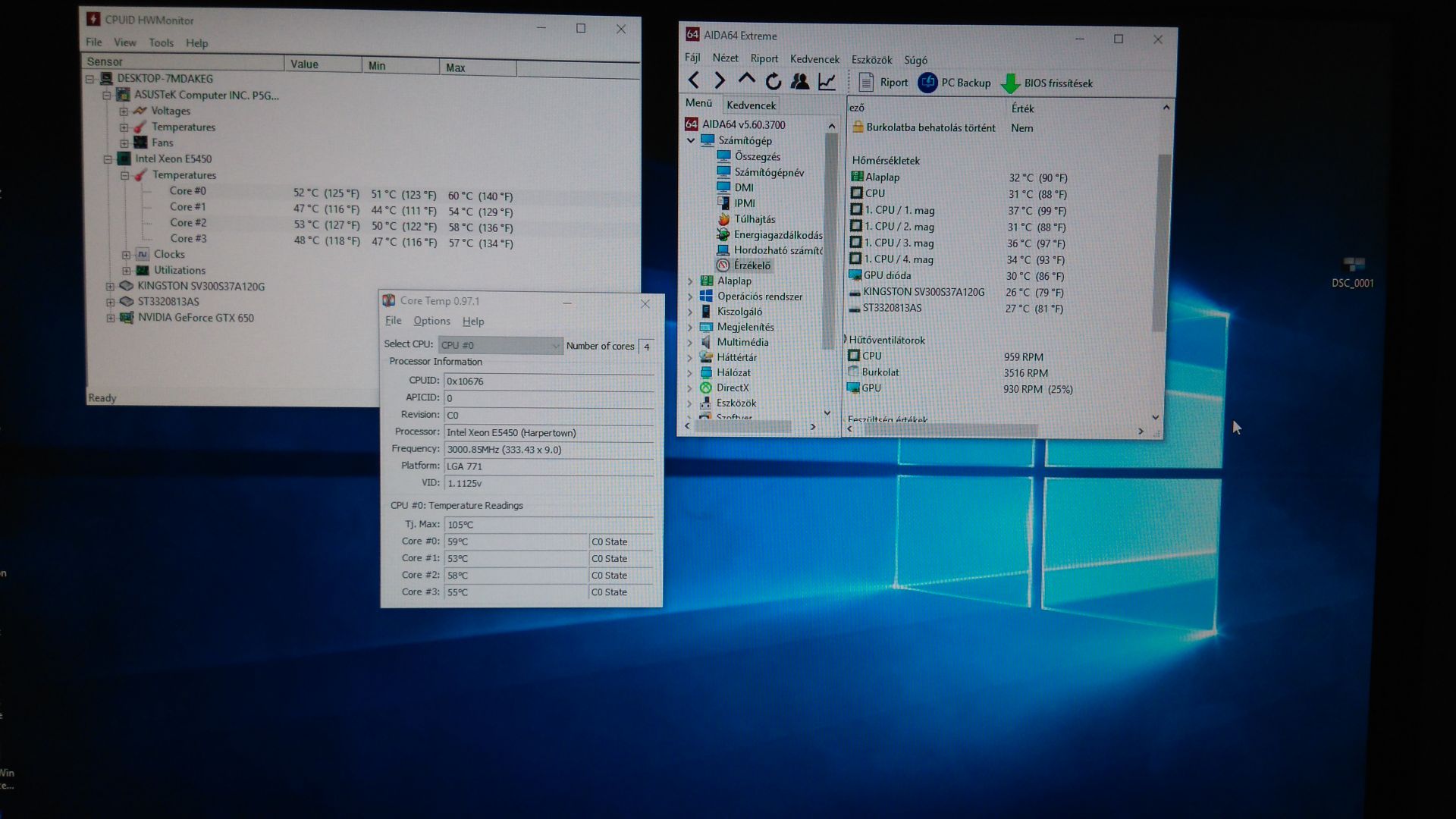Open Nézet menu in AIDA64

pos(725,58)
